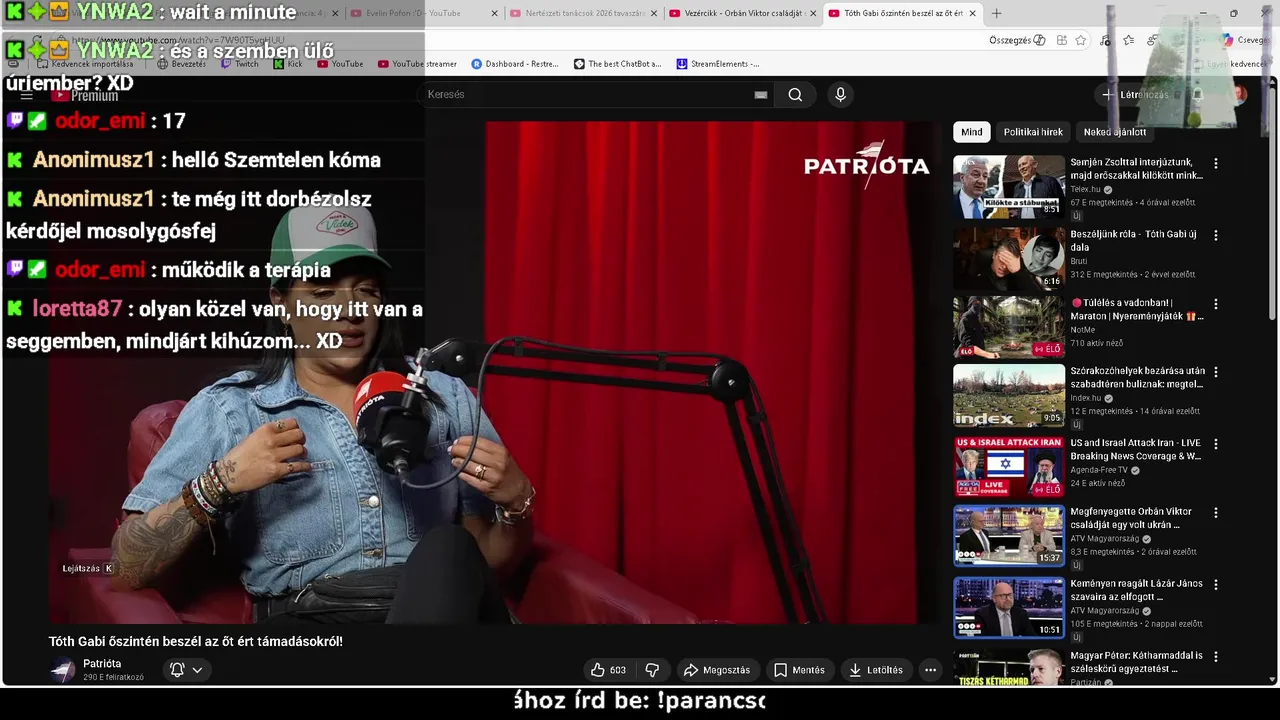Open options menu for Megfenyegette Orbán video
Screen dimensions: 1280x720
point(1216,513)
